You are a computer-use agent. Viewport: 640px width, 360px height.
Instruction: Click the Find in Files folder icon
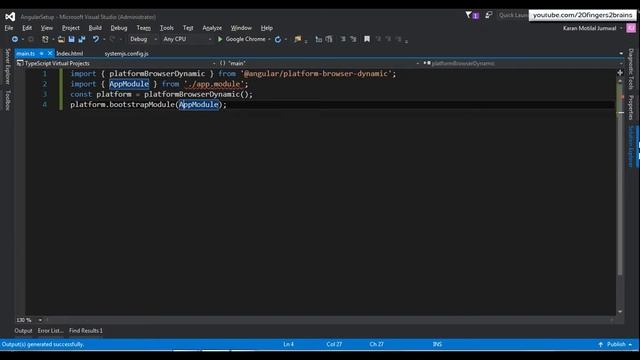coord(298,39)
